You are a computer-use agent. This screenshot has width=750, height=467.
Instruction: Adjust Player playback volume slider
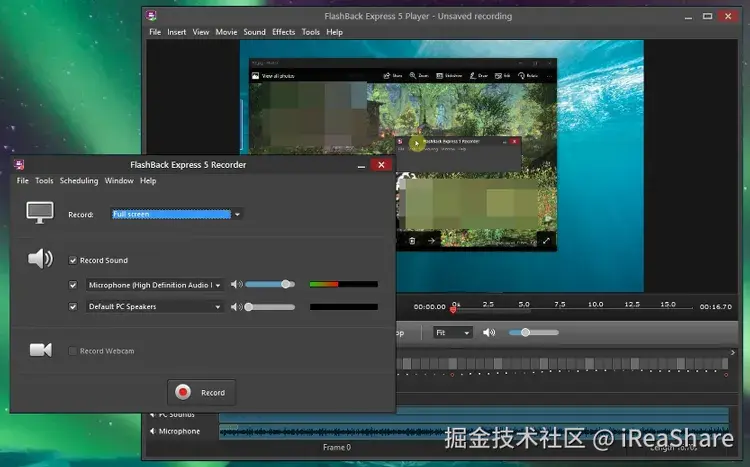coord(534,333)
